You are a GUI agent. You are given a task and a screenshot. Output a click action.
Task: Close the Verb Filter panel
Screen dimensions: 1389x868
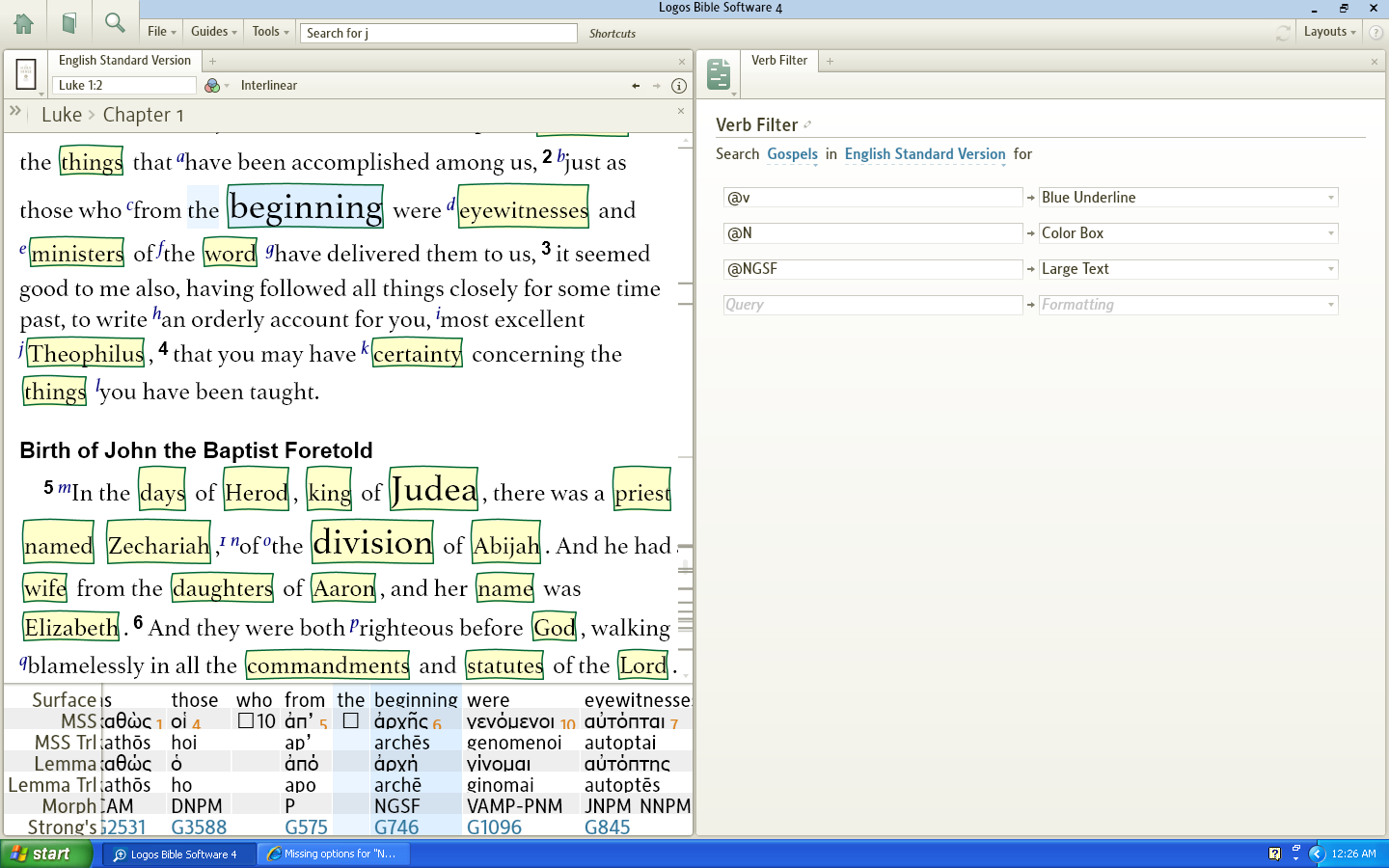[x=1375, y=62]
